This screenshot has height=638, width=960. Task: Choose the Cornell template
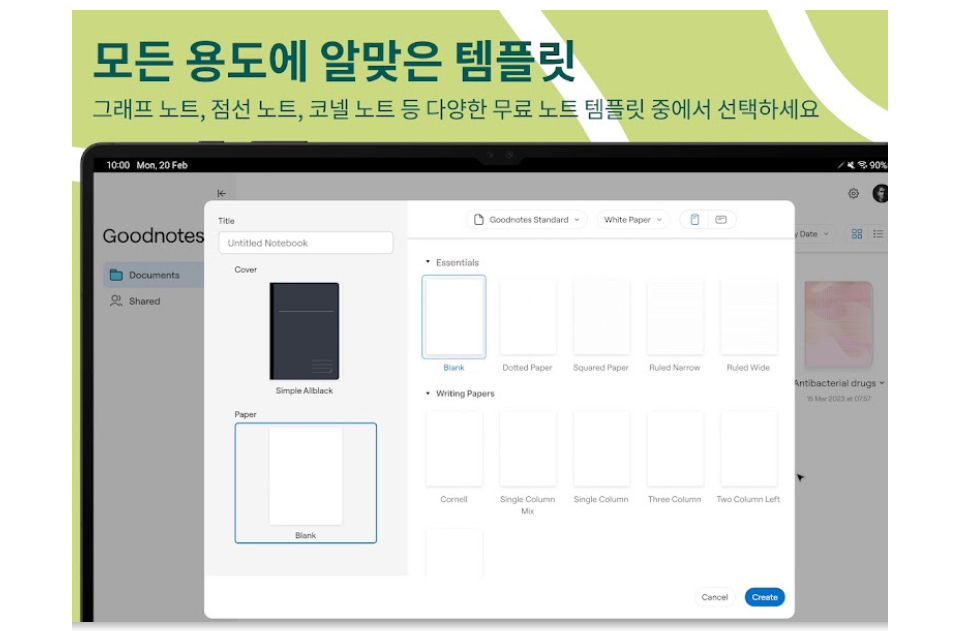[454, 448]
